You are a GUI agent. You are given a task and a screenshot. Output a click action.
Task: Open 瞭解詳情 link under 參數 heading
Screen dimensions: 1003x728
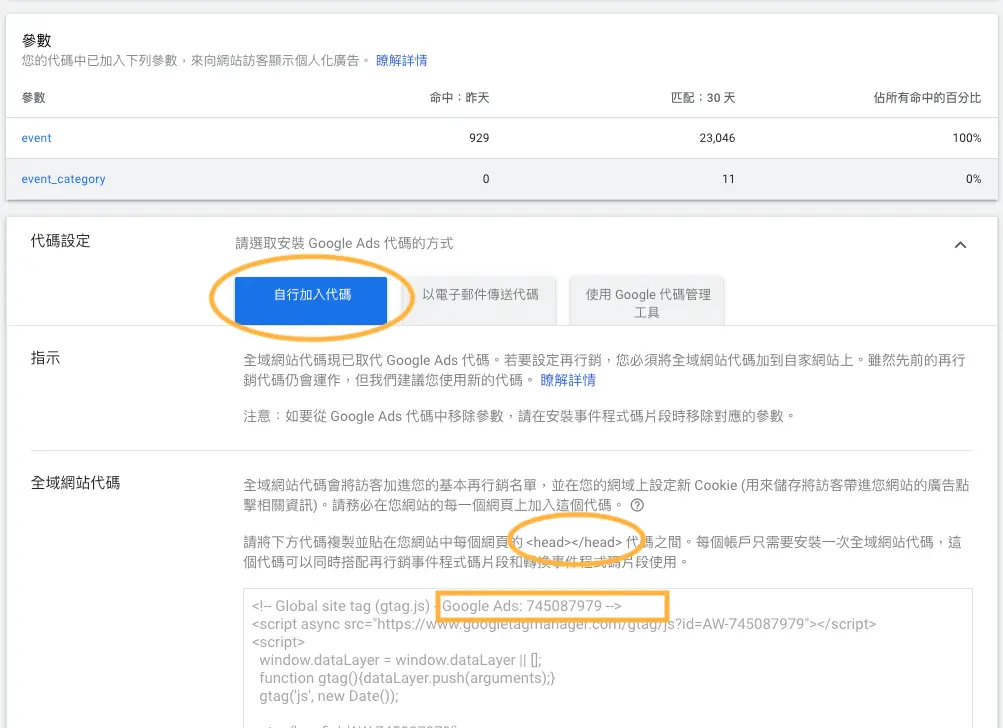point(401,61)
